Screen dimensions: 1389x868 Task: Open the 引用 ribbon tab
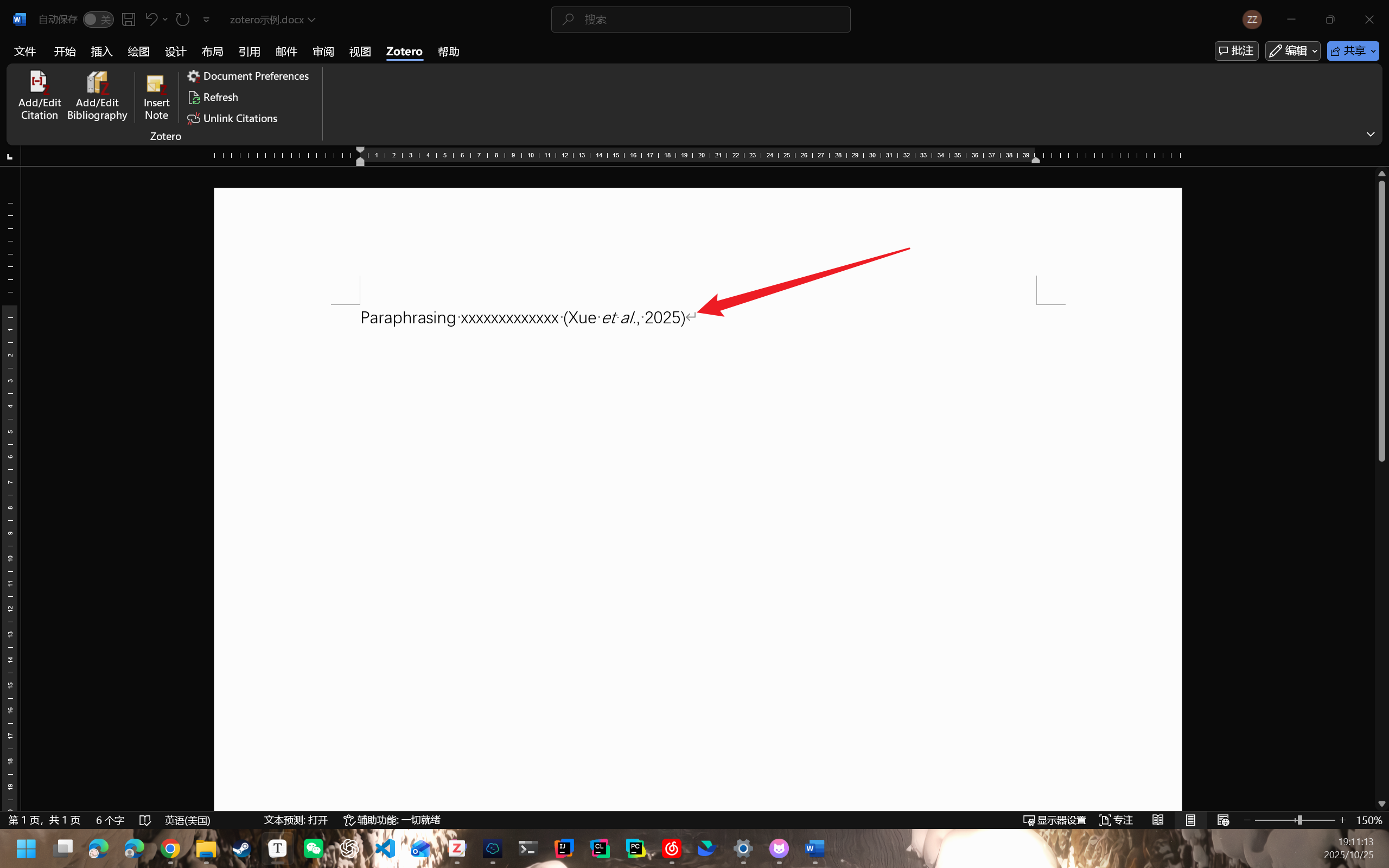coord(249,52)
